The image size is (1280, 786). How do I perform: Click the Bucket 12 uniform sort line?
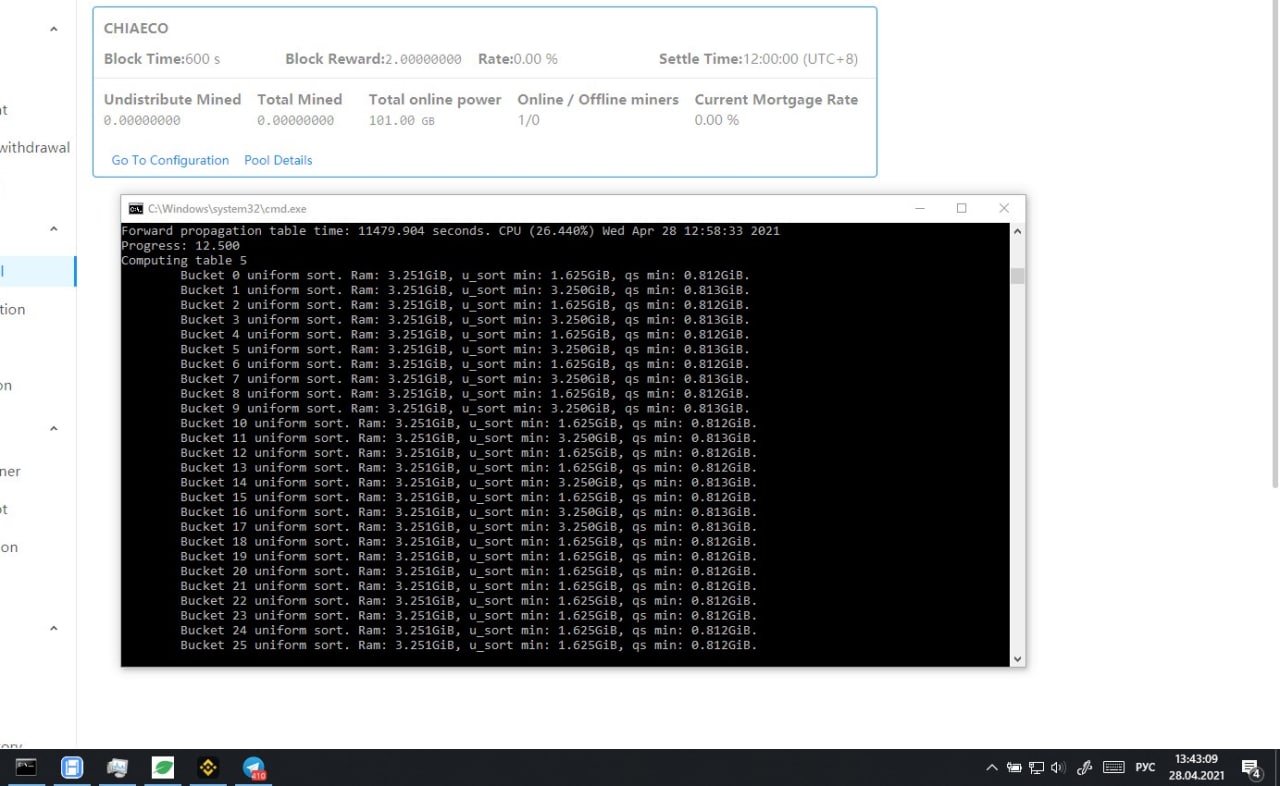pyautogui.click(x=469, y=453)
